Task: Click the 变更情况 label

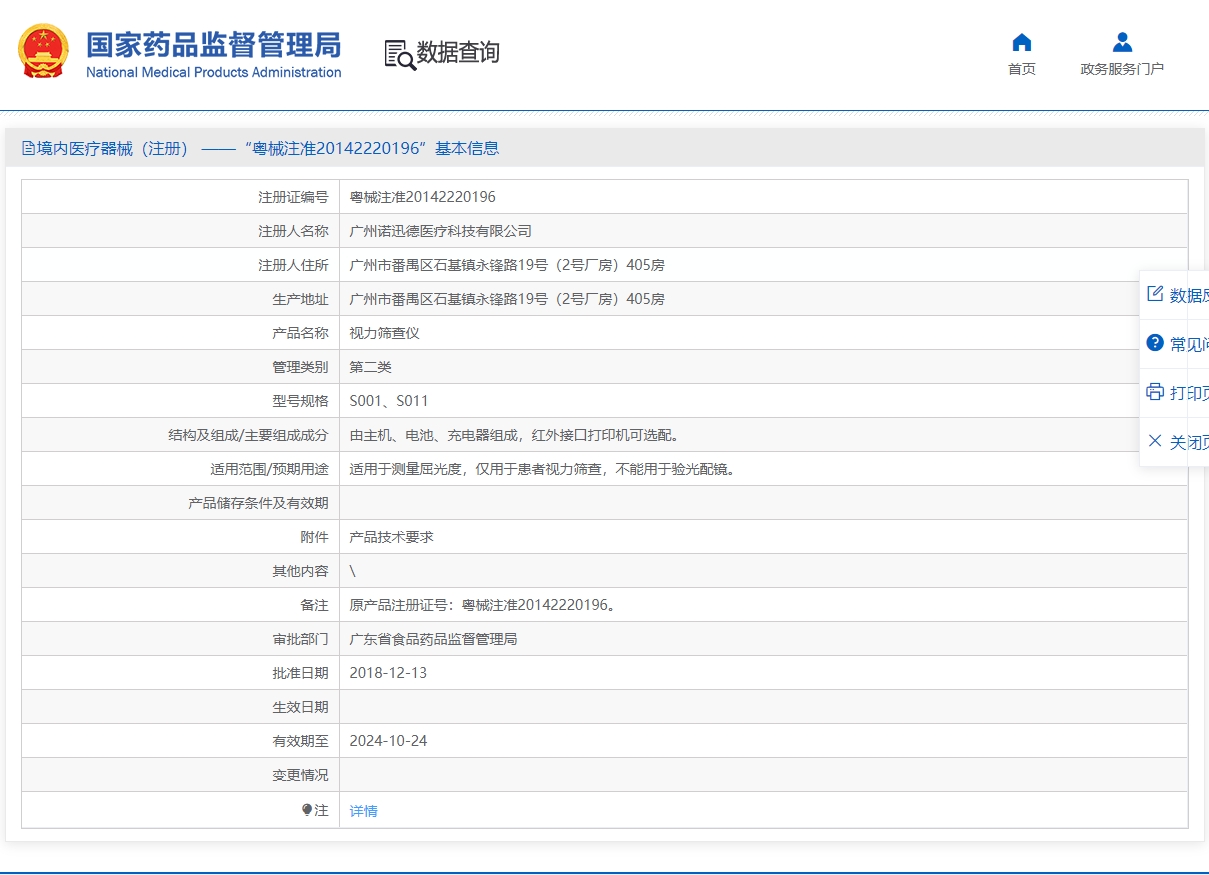Action: [301, 775]
